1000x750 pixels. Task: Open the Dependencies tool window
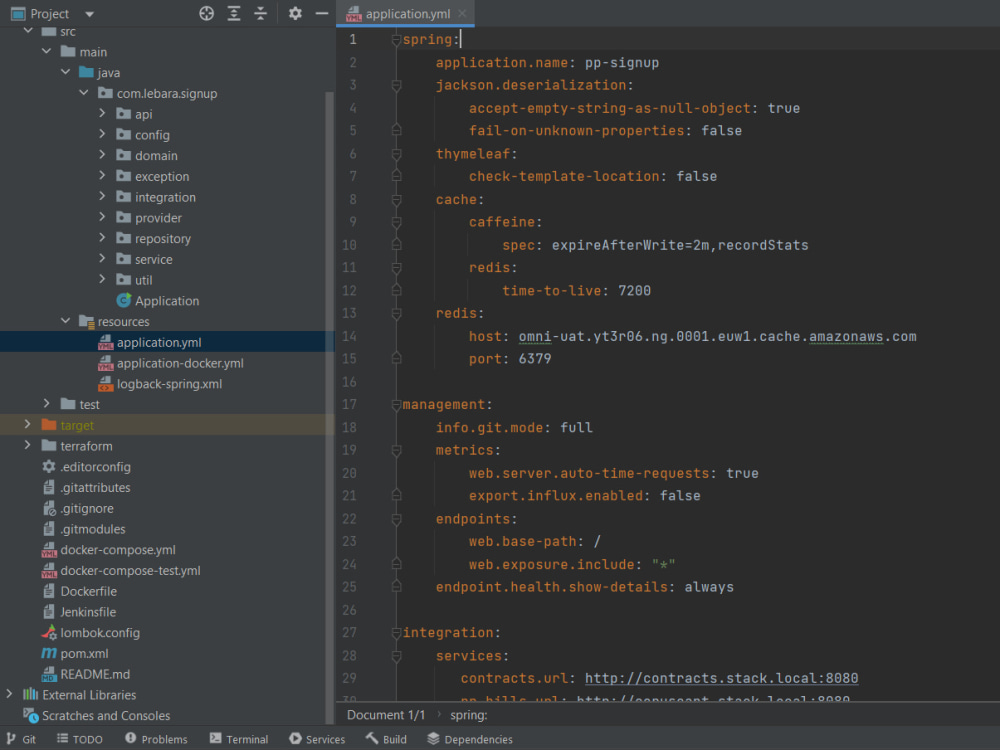click(x=470, y=739)
